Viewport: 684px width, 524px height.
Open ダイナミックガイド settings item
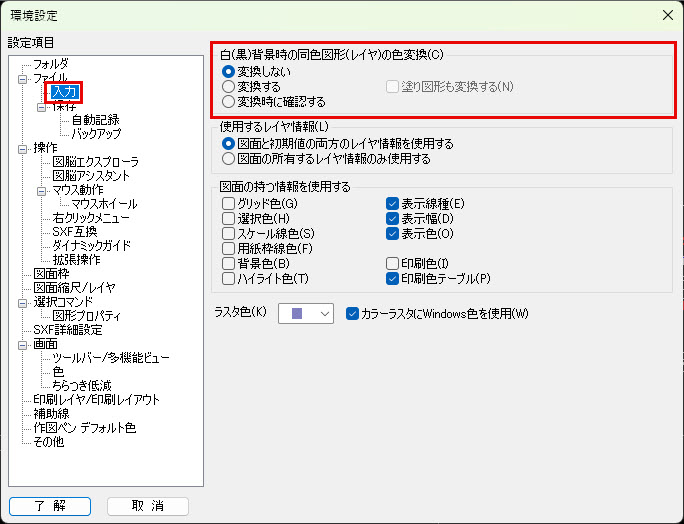(92, 246)
